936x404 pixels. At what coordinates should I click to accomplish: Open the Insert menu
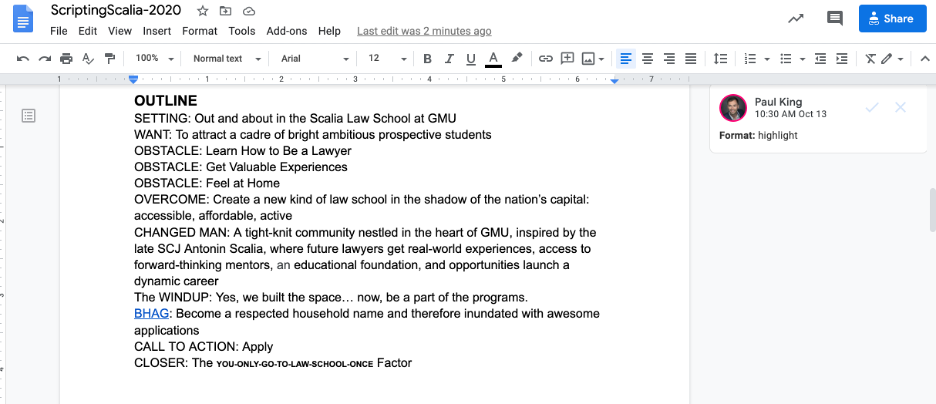pos(157,31)
